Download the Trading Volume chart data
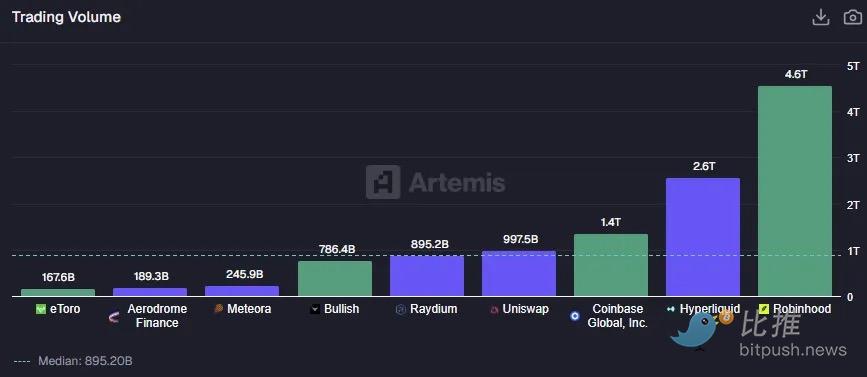 click(821, 17)
